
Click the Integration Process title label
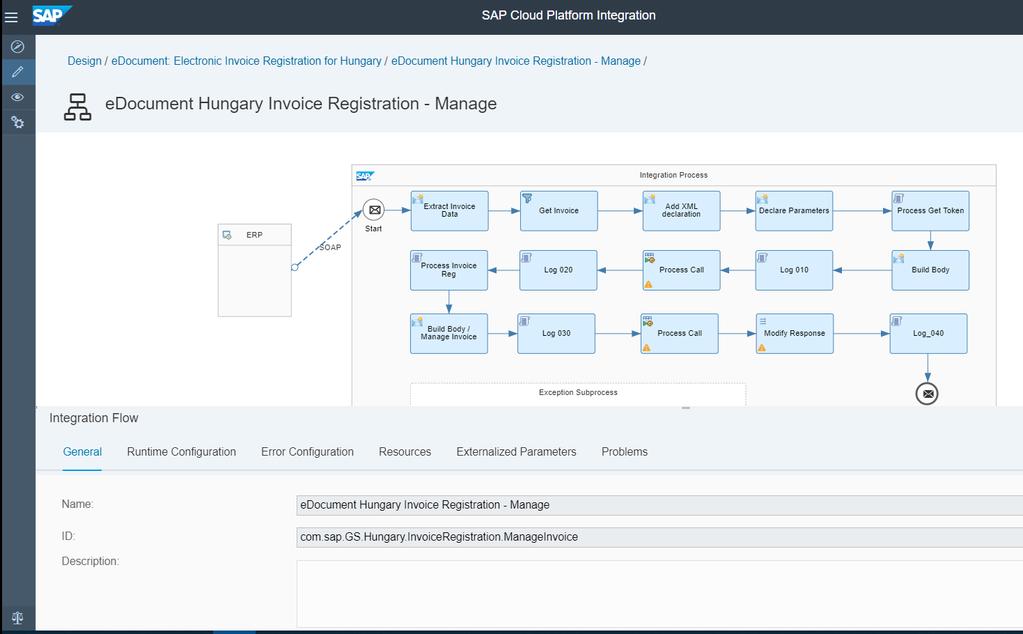click(673, 175)
